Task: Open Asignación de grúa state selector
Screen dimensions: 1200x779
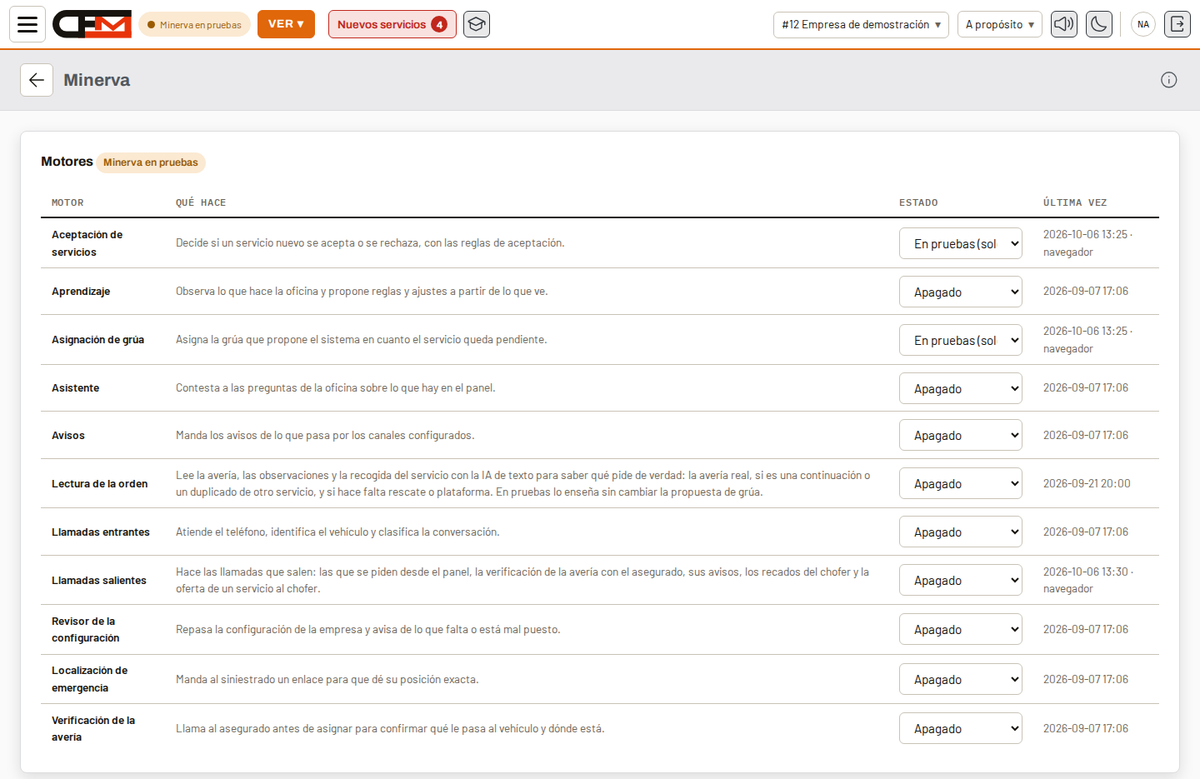Action: click(960, 340)
